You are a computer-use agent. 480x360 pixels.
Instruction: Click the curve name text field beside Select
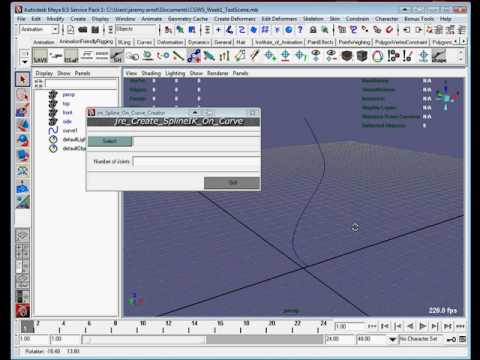[x=197, y=141]
